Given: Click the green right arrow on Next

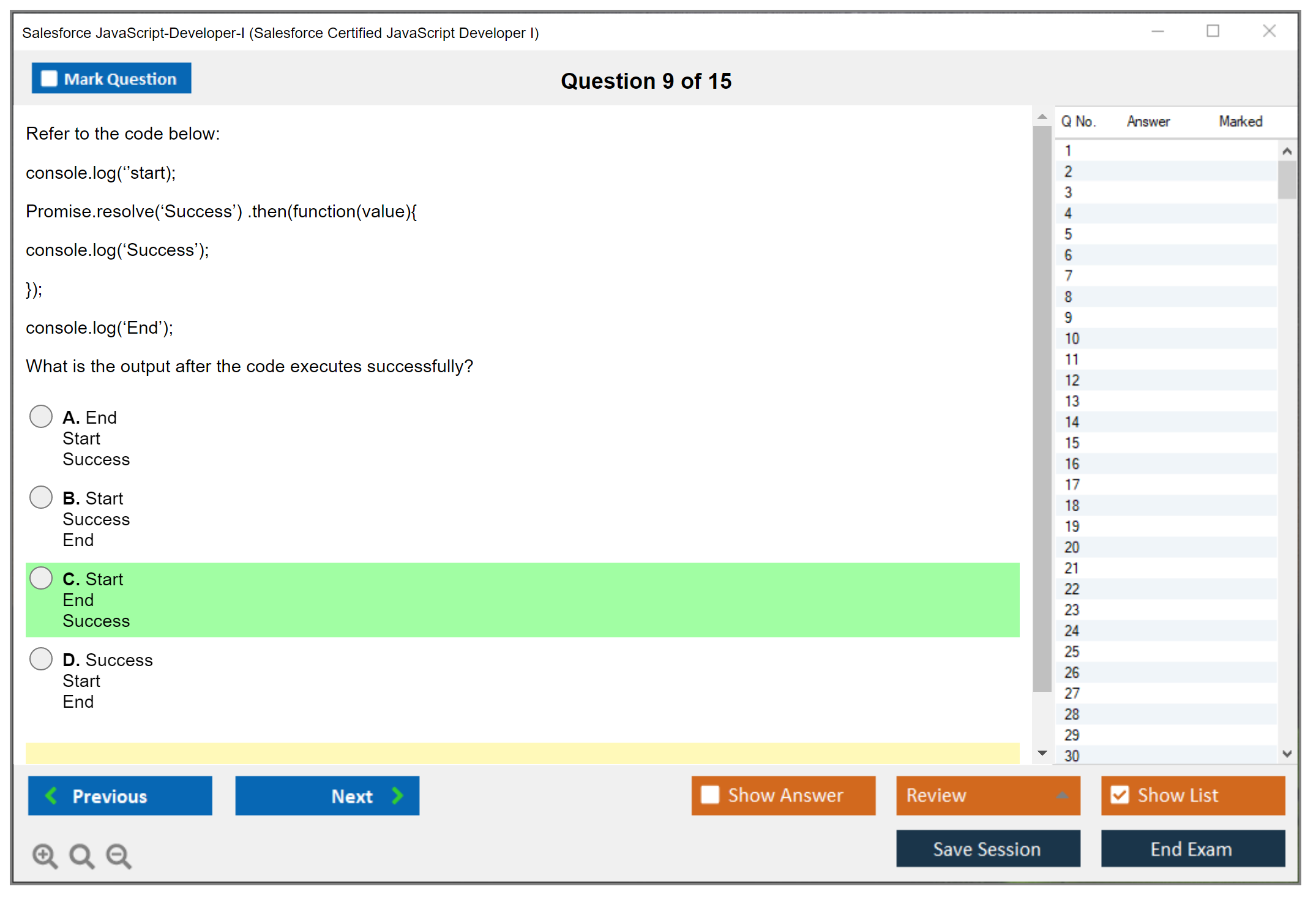Looking at the screenshot, I should (x=397, y=795).
